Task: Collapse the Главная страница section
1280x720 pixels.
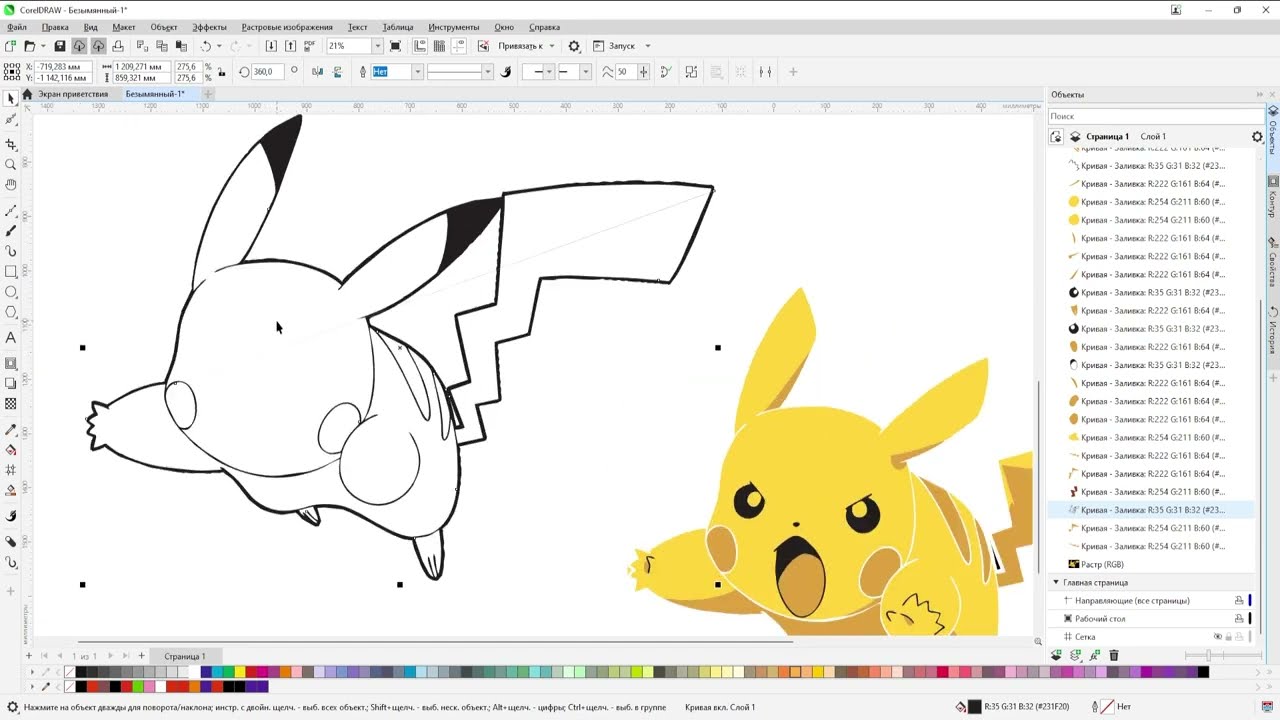Action: pyautogui.click(x=1056, y=582)
